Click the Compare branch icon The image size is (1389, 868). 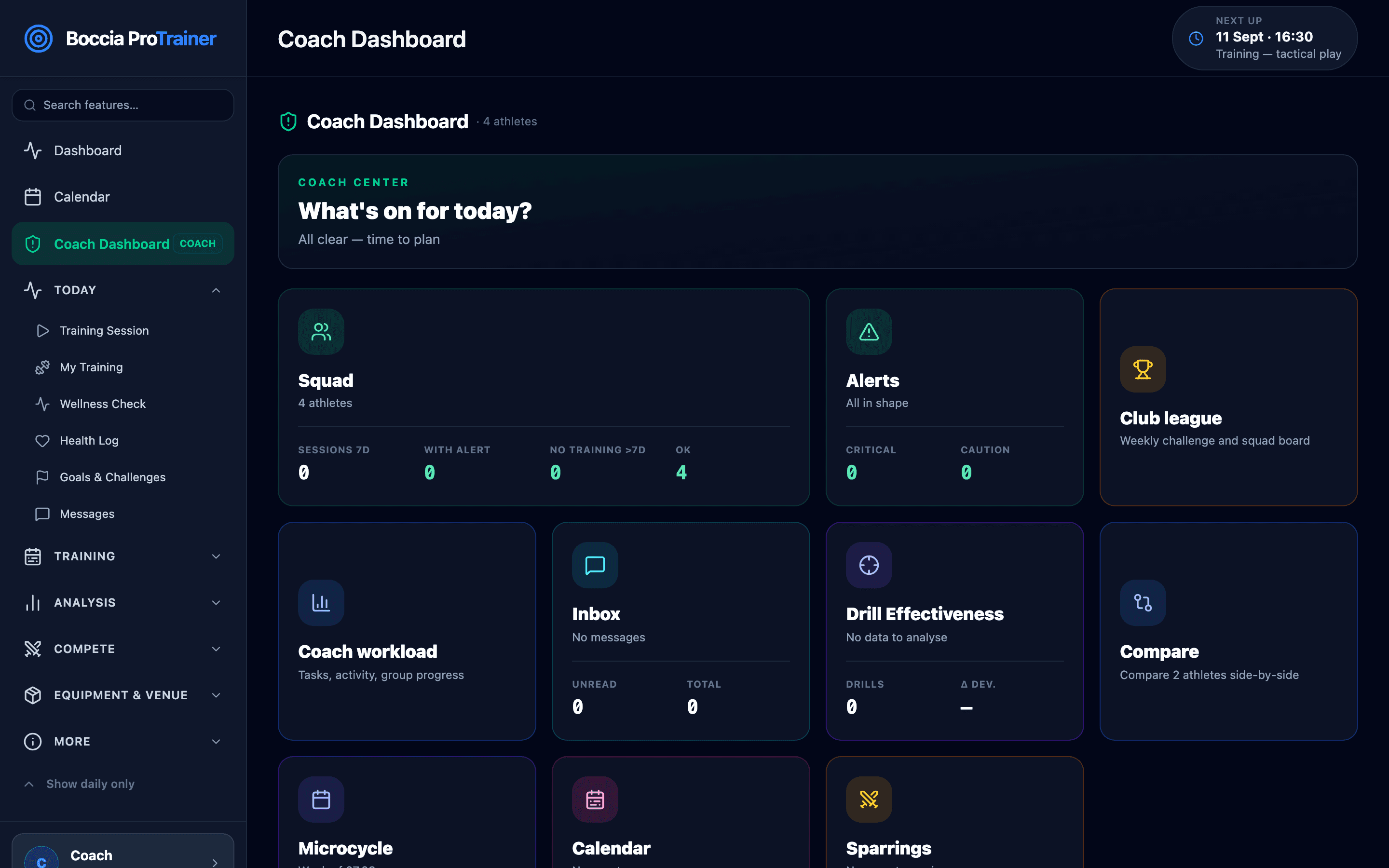tap(1143, 603)
